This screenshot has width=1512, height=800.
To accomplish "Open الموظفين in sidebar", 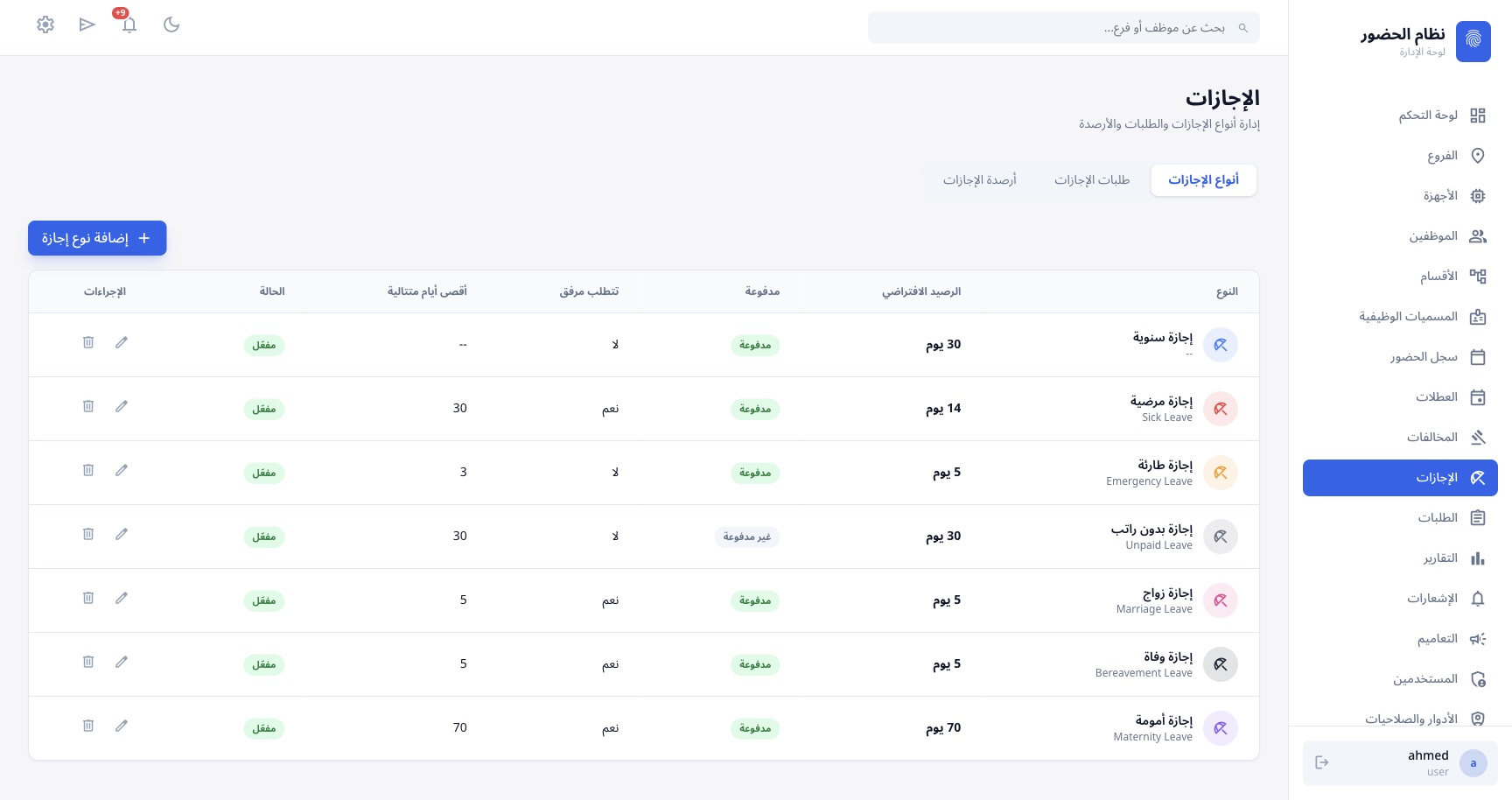I will click(1400, 236).
